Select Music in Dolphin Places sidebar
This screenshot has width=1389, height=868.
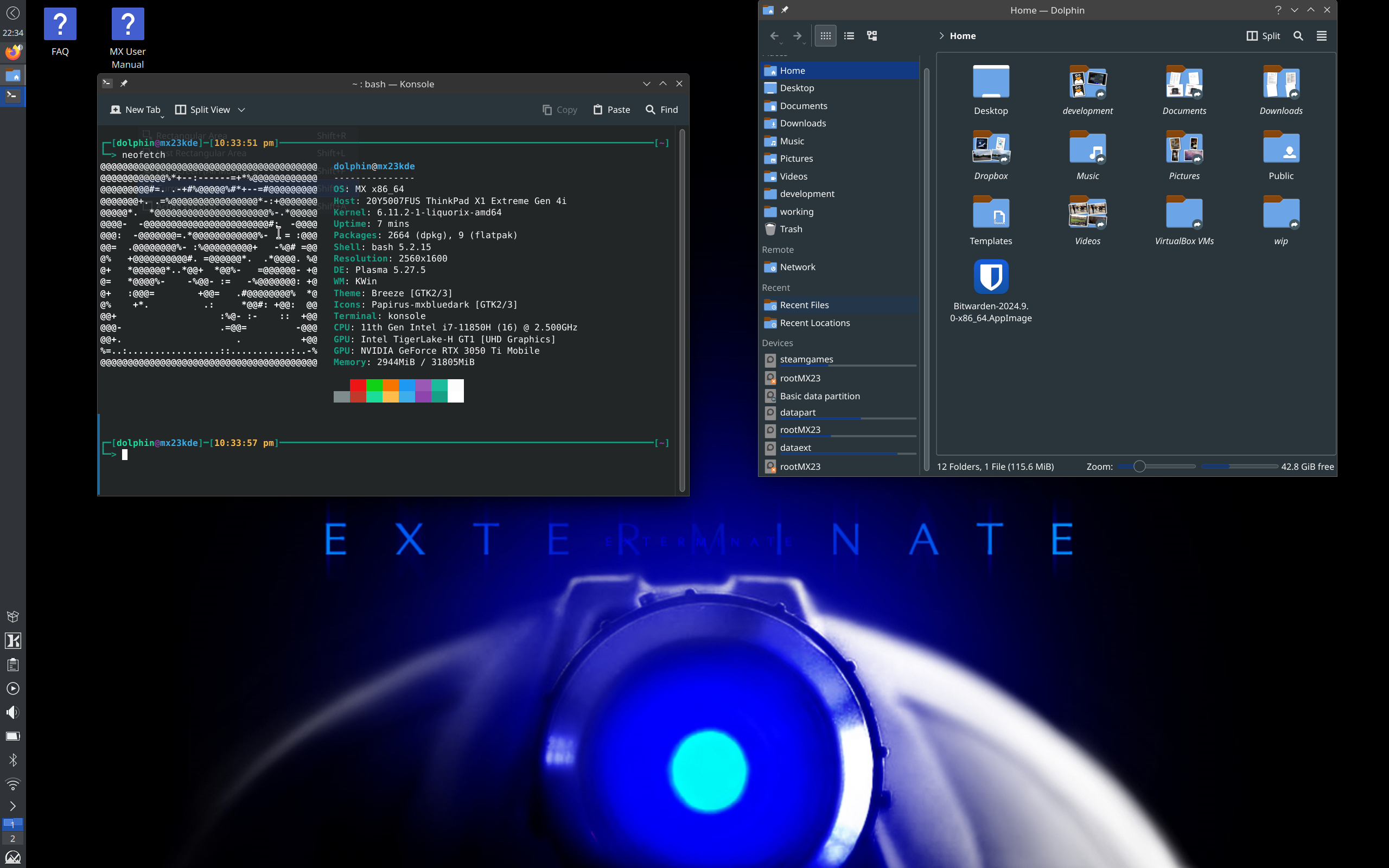(840, 141)
